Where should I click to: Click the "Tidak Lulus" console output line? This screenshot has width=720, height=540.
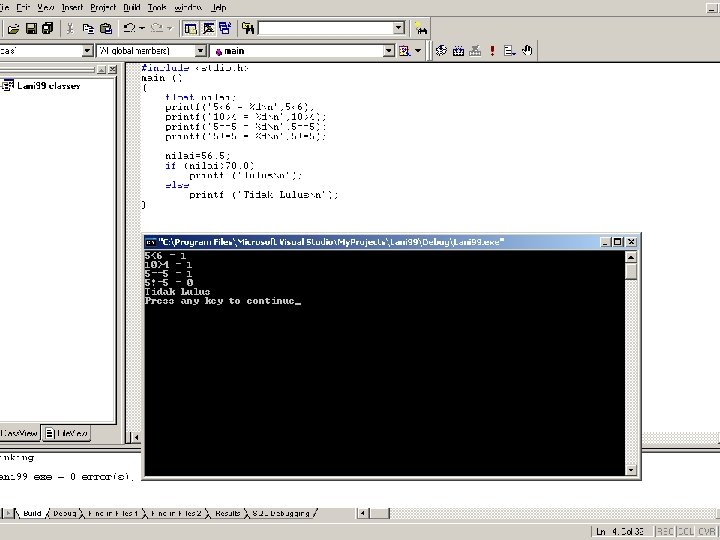pyautogui.click(x=177, y=292)
